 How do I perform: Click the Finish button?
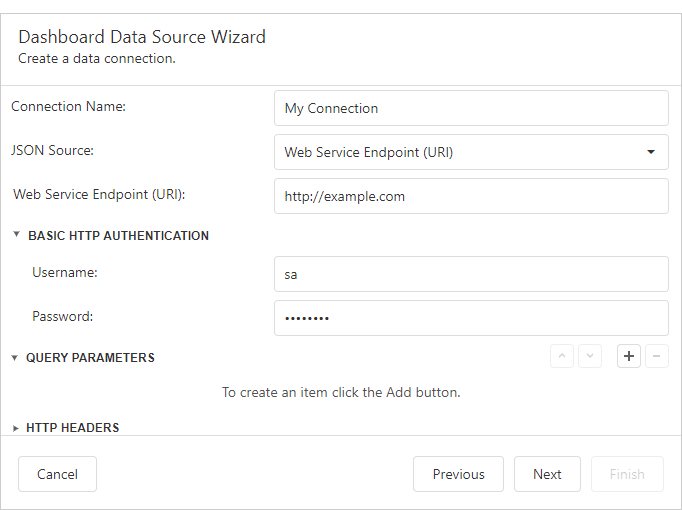click(x=627, y=474)
